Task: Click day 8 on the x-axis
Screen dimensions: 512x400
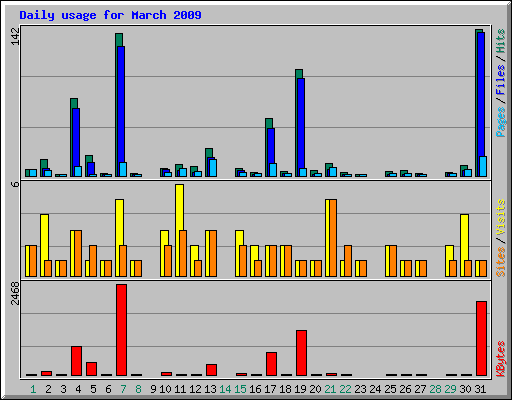Action: point(138,389)
